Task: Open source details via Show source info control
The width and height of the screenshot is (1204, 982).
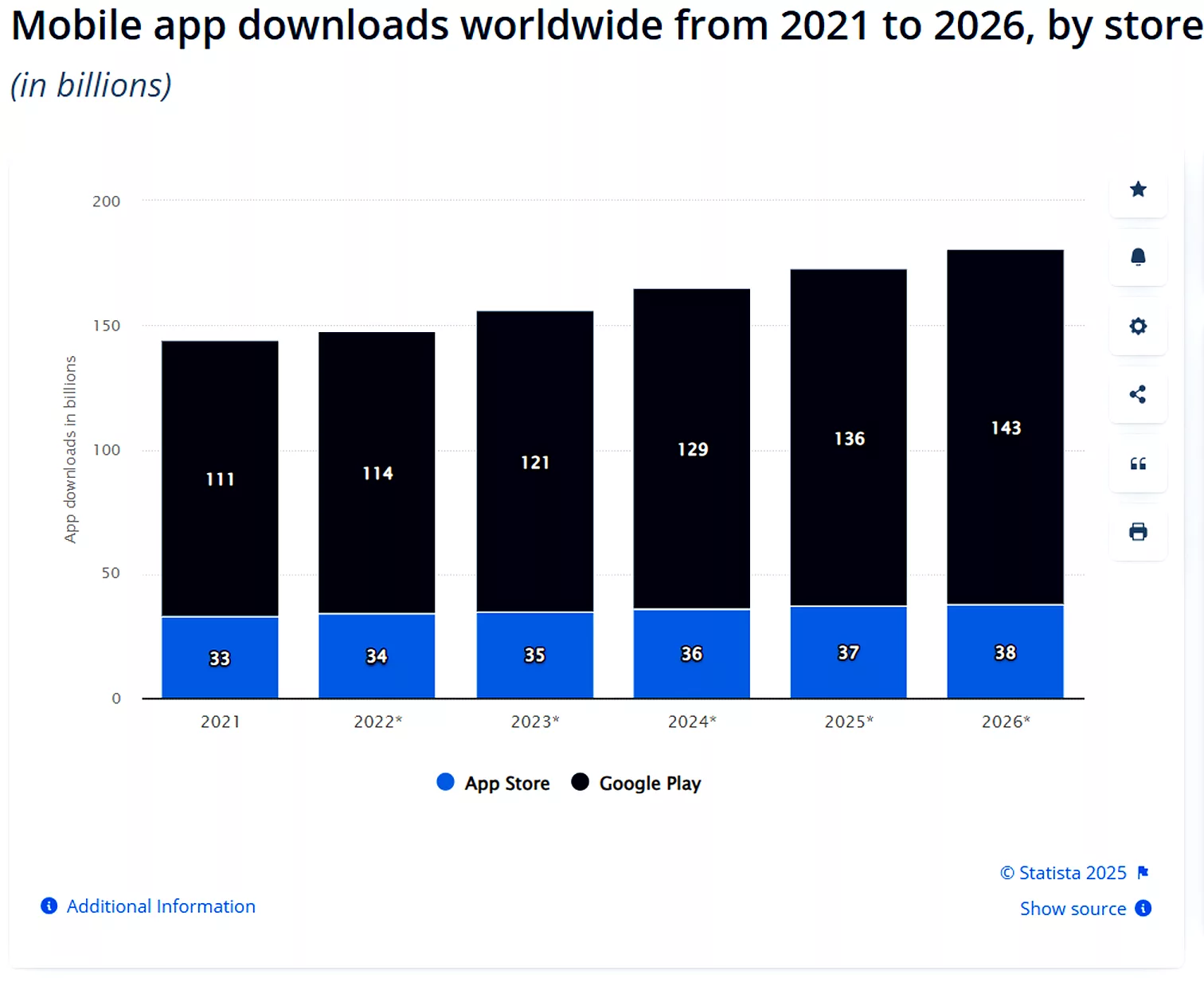Action: point(1143,908)
